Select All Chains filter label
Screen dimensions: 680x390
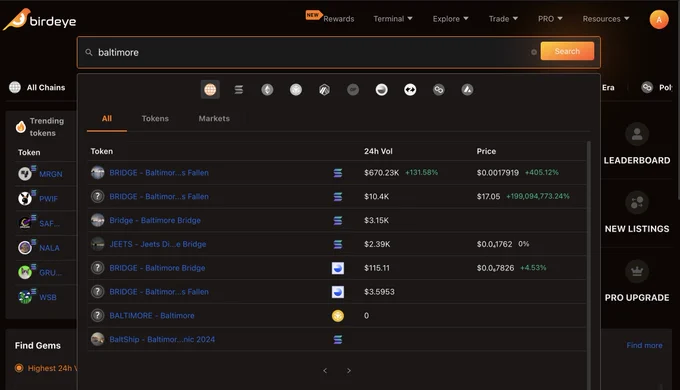pyautogui.click(x=46, y=87)
